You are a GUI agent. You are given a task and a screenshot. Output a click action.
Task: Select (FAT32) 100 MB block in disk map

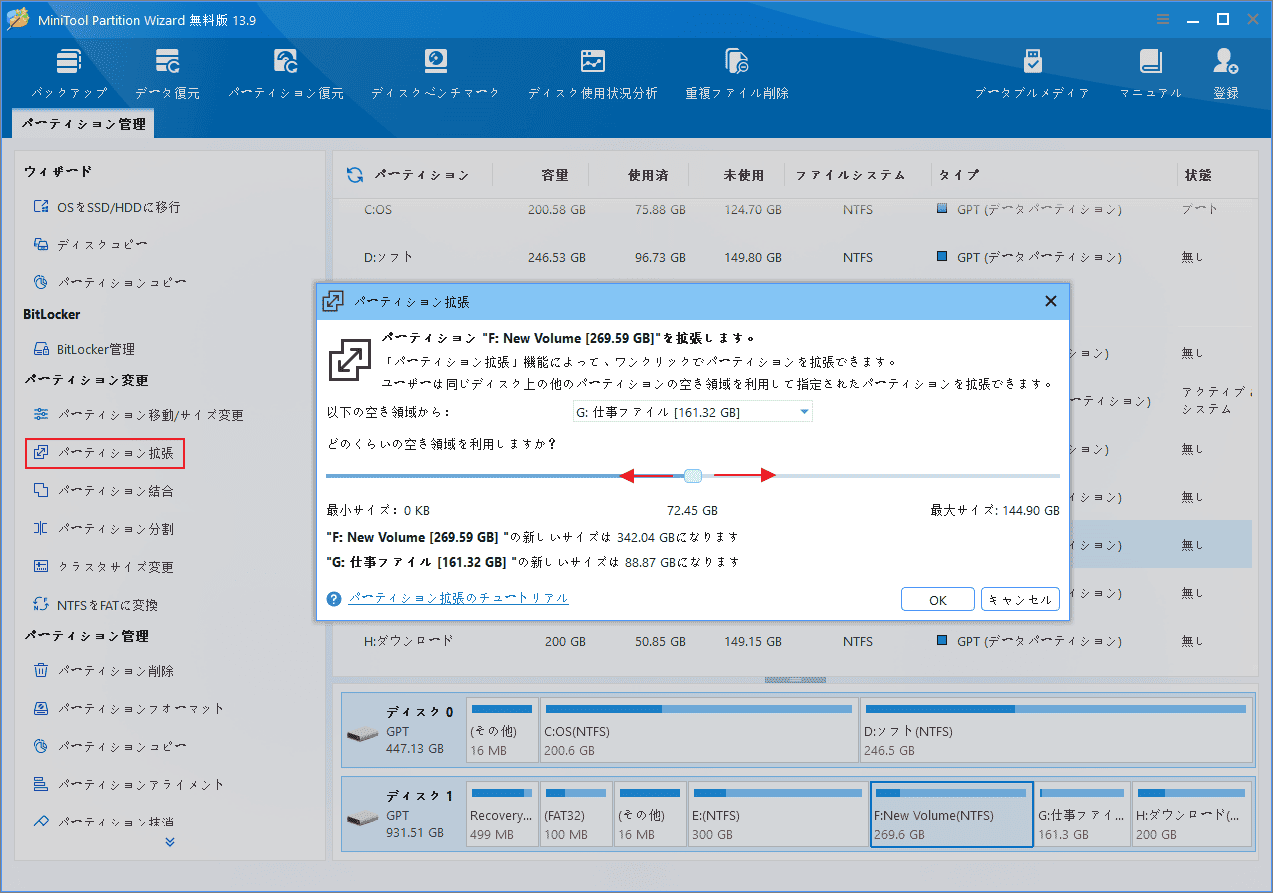(x=577, y=816)
